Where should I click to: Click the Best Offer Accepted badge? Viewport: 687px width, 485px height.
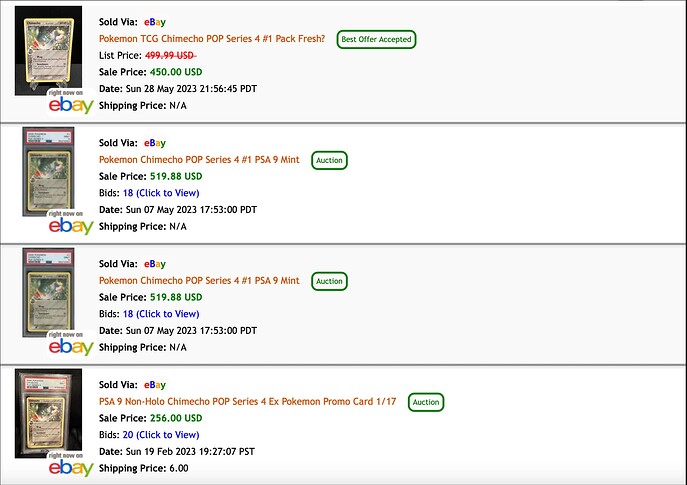(376, 39)
